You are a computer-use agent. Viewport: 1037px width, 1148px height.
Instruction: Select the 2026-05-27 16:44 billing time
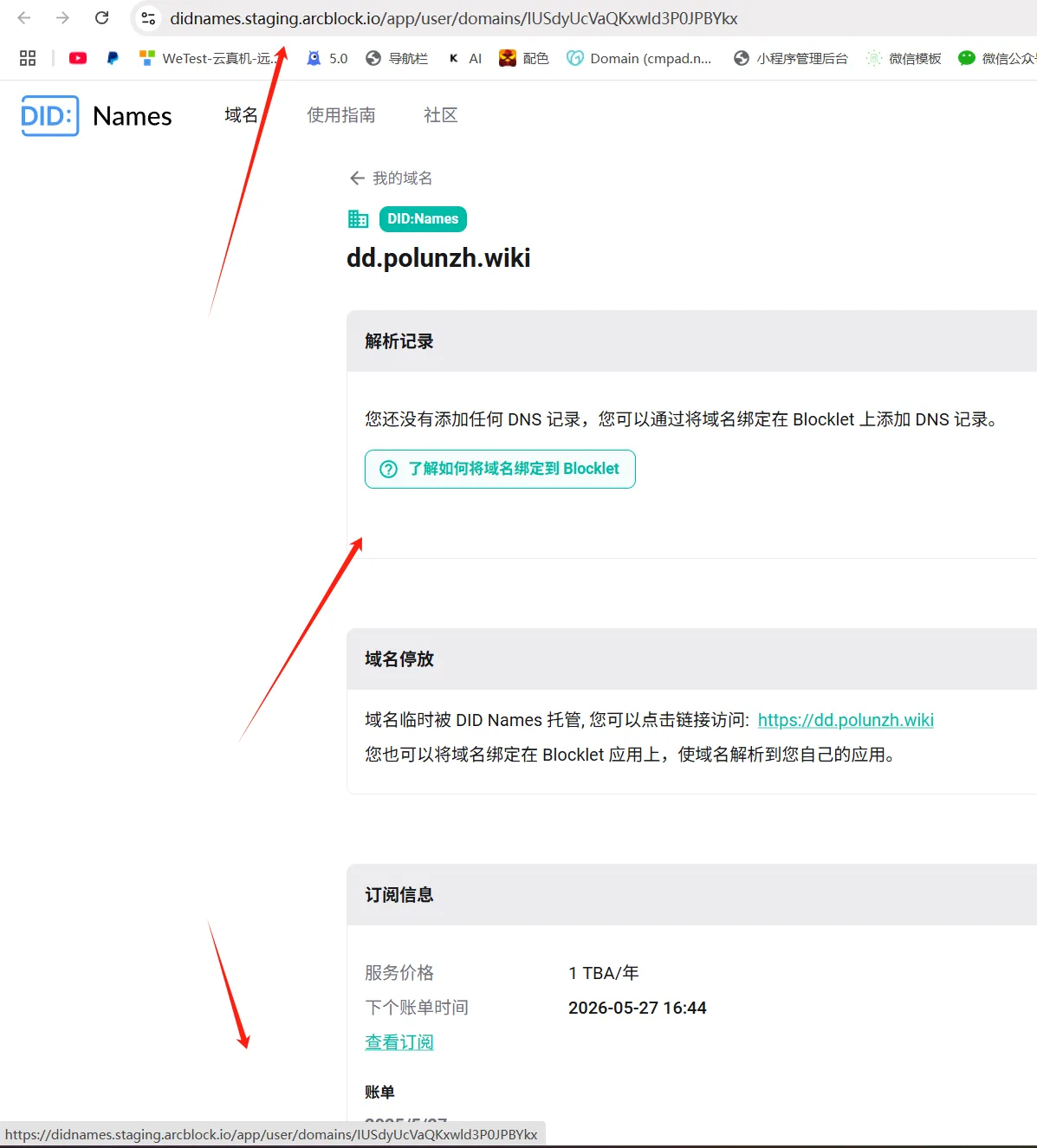tap(638, 1008)
